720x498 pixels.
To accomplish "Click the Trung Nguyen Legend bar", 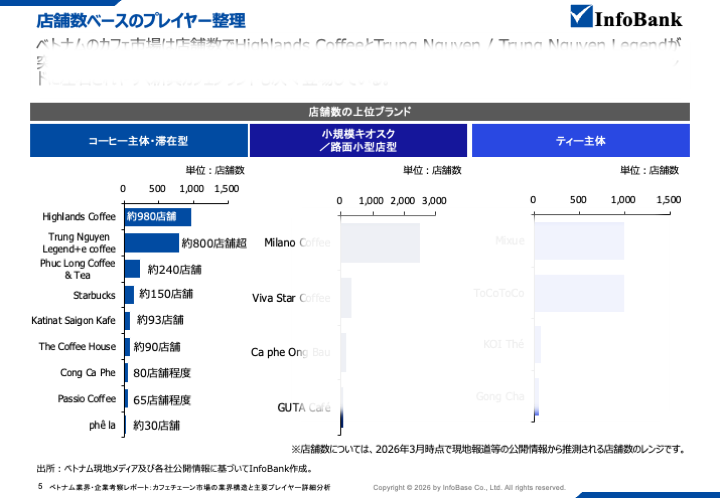I will click(x=152, y=243).
